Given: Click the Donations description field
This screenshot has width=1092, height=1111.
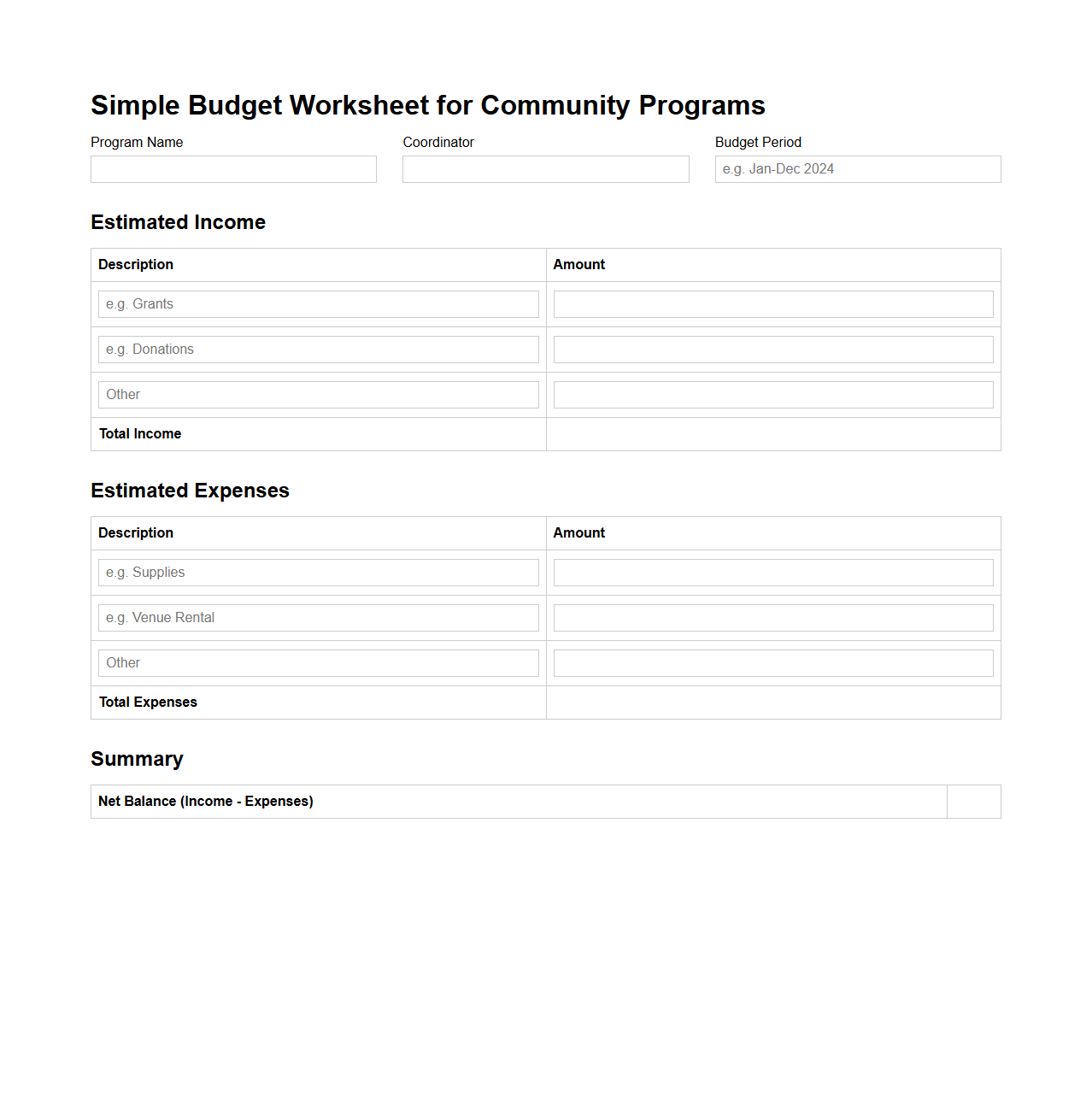Looking at the screenshot, I should pos(317,349).
